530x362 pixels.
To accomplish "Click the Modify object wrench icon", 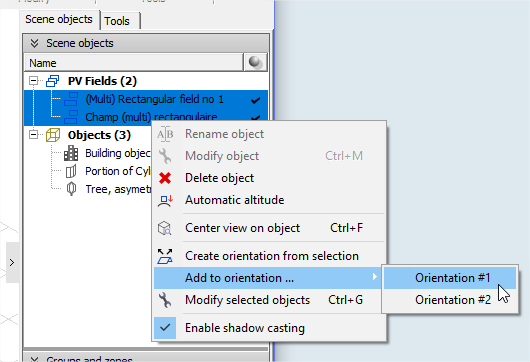I will coord(165,156).
